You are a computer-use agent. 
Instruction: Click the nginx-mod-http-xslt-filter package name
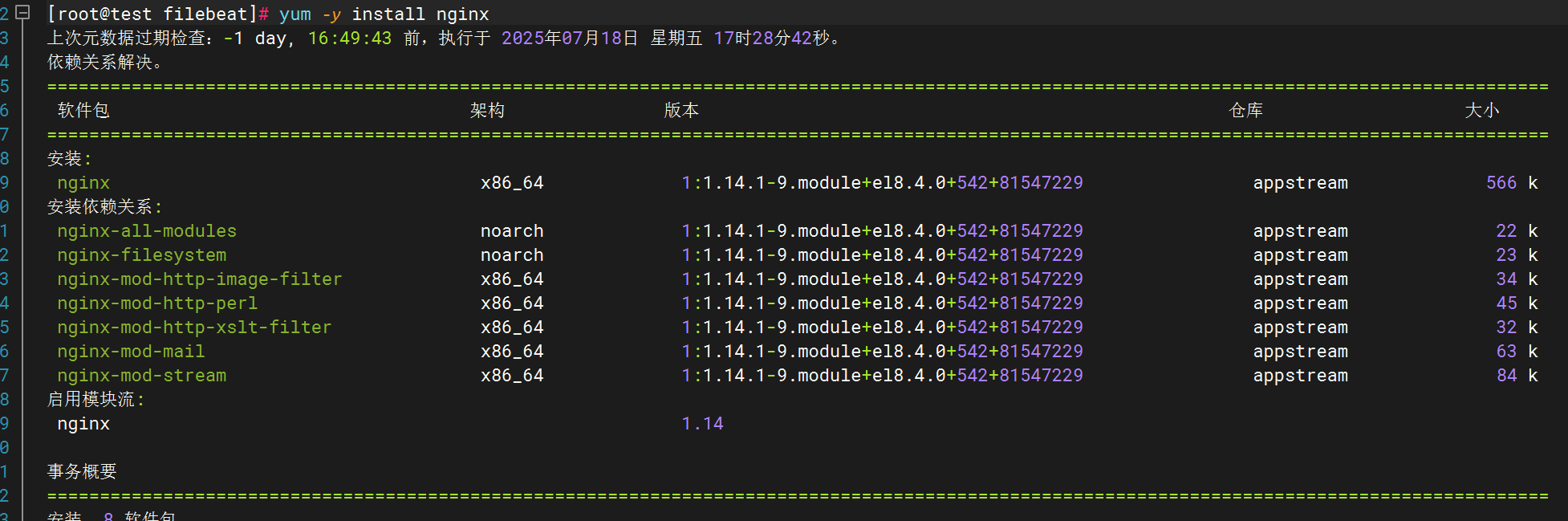194,328
